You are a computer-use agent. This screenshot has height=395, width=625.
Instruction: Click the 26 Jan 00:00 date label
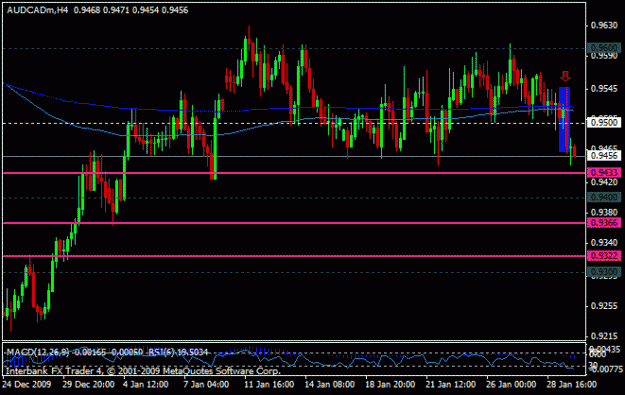511,385
